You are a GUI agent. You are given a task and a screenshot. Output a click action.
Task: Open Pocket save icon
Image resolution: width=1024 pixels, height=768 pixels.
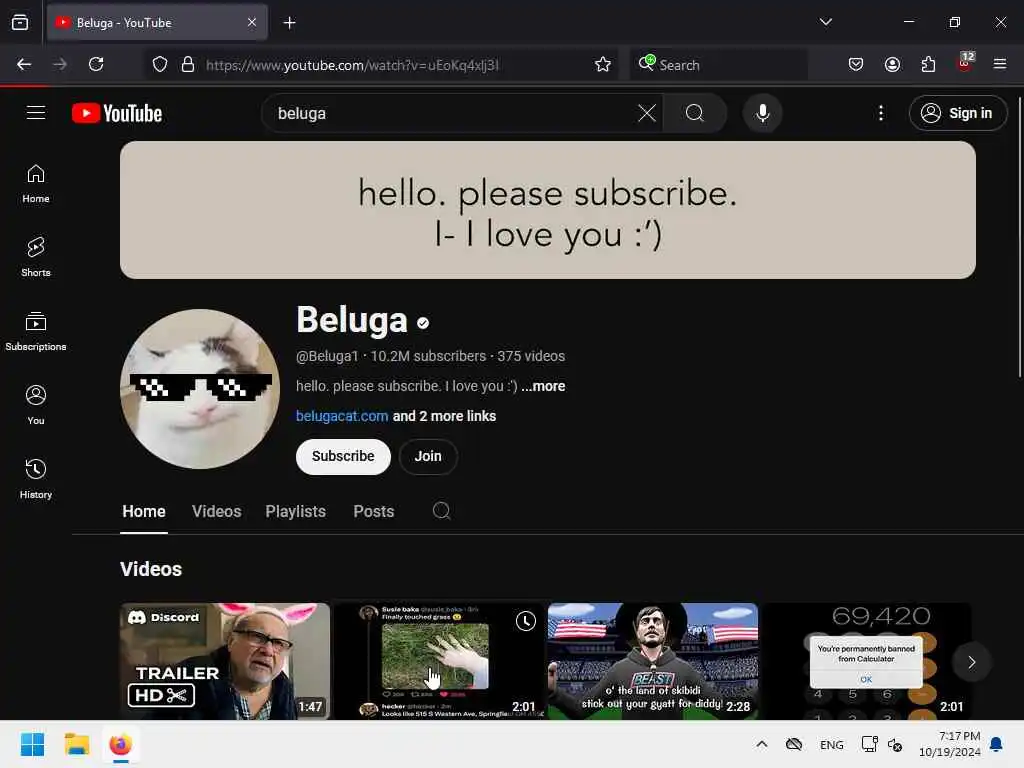pos(856,64)
